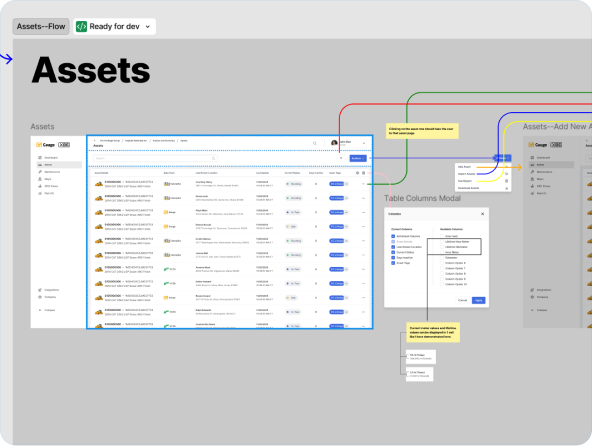Image resolution: width=592 pixels, height=446 pixels.
Task: Click Company icon in Assets frame sidebar
Action: coord(40,297)
